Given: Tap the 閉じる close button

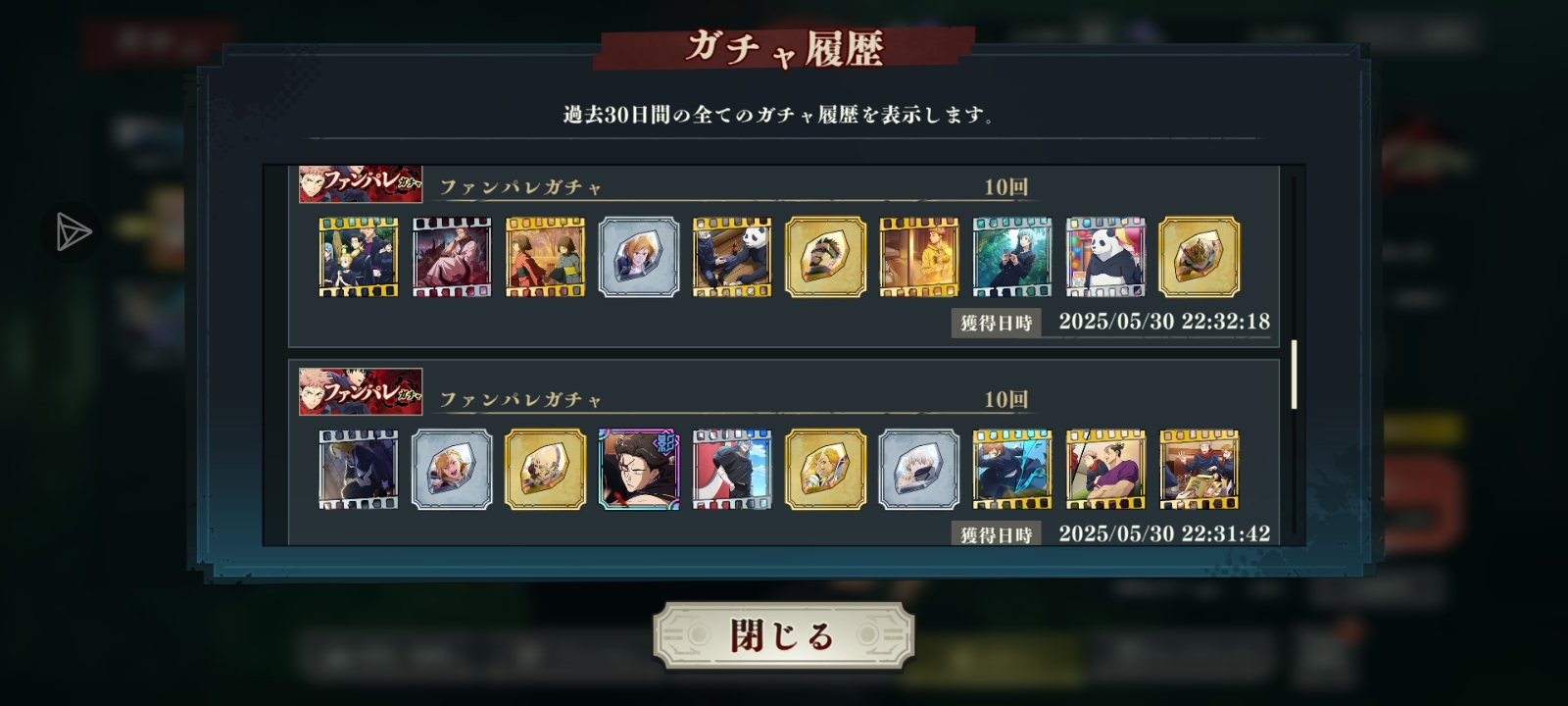Looking at the screenshot, I should 783,636.
